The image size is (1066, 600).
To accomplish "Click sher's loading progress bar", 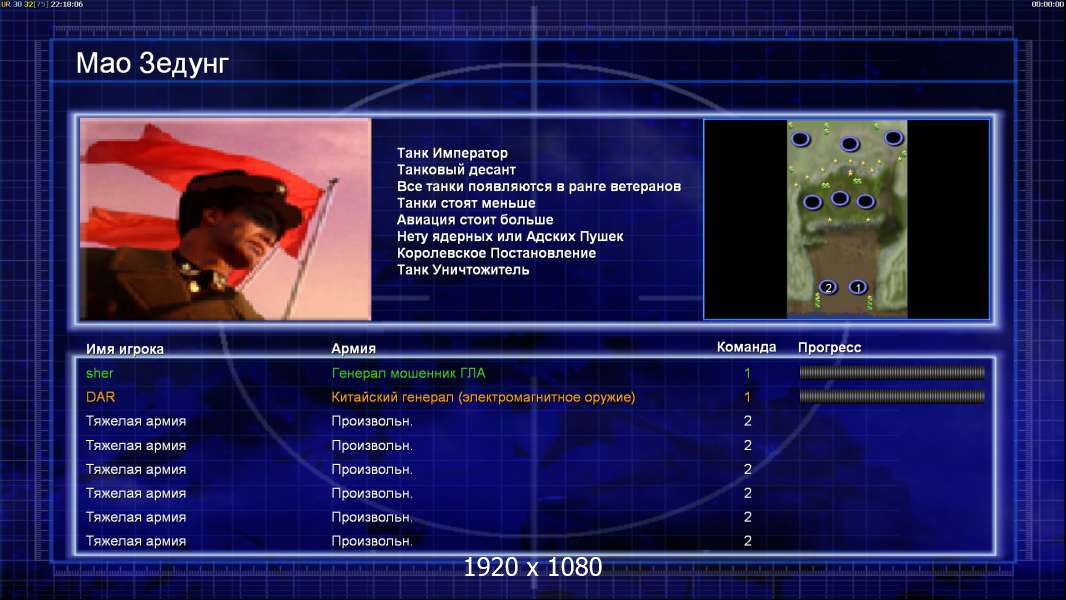I will 892,372.
